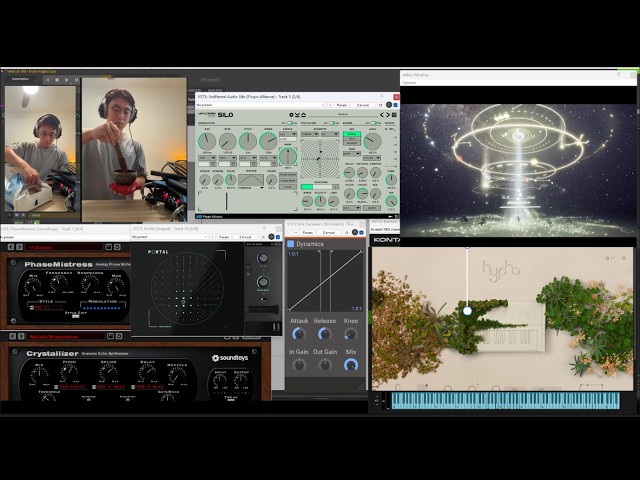Viewport: 640px width, 480px height.
Task: Click the circular XY pad in Portal
Action: [187, 289]
